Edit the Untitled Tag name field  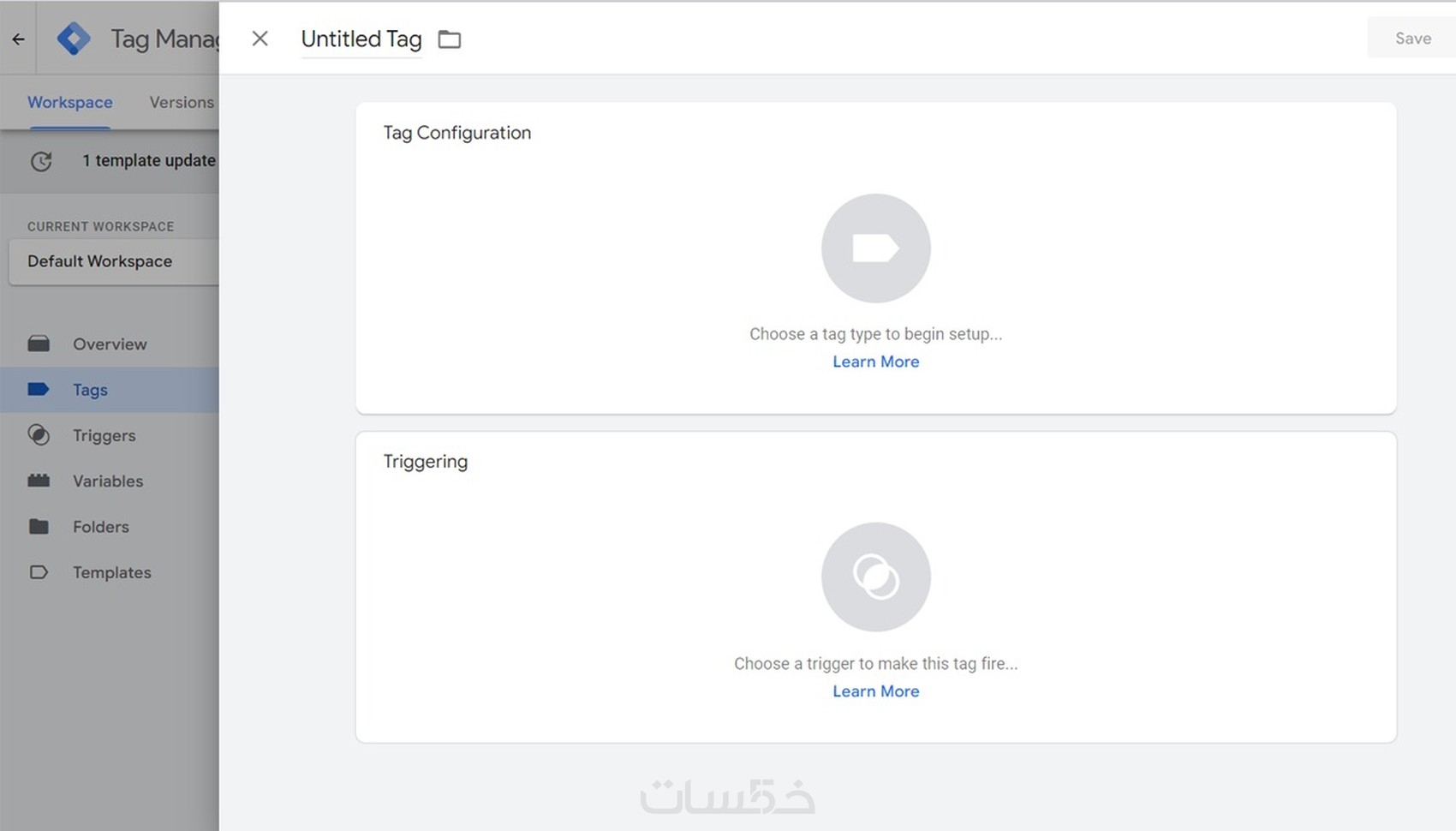click(361, 39)
